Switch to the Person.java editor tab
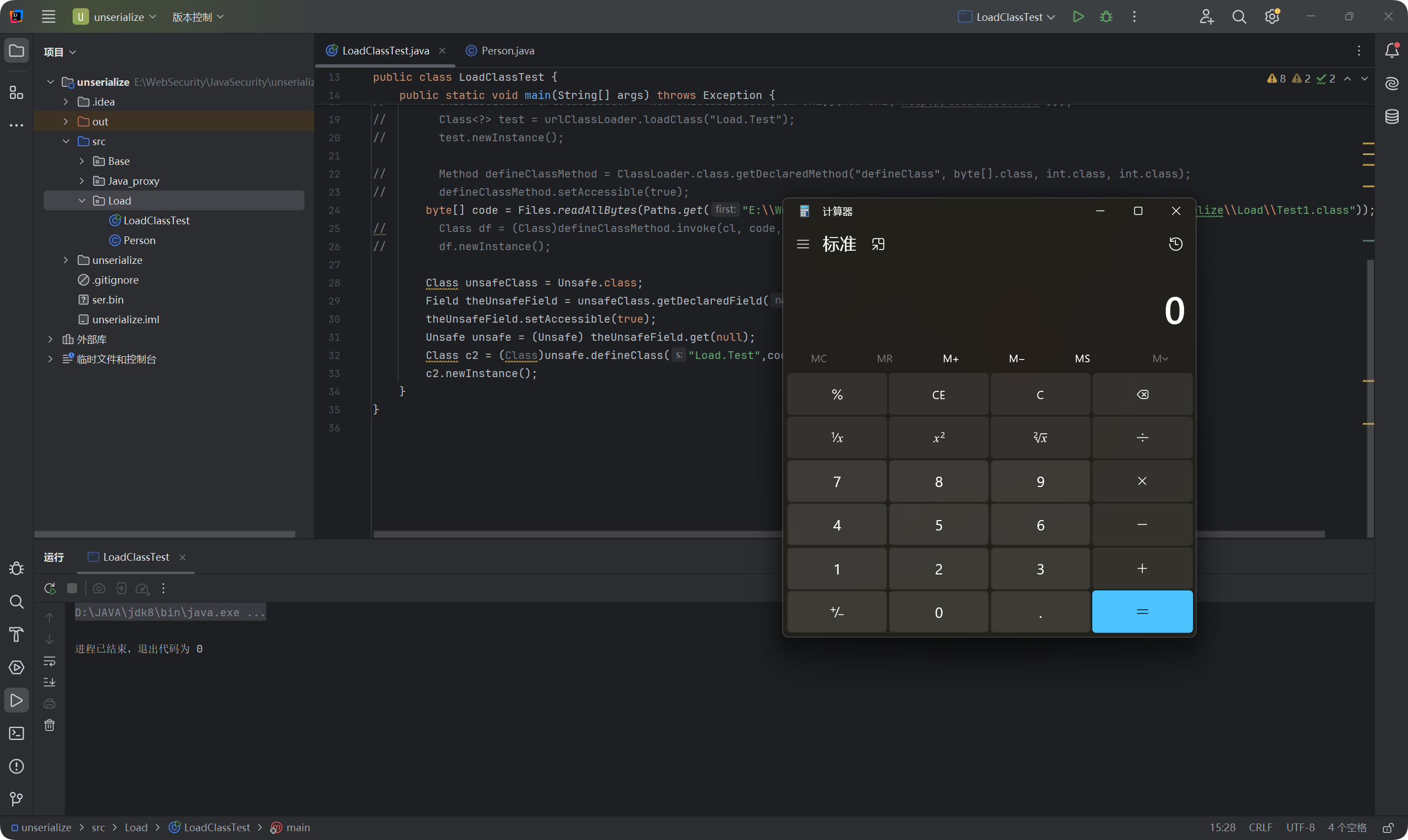 pos(500,51)
